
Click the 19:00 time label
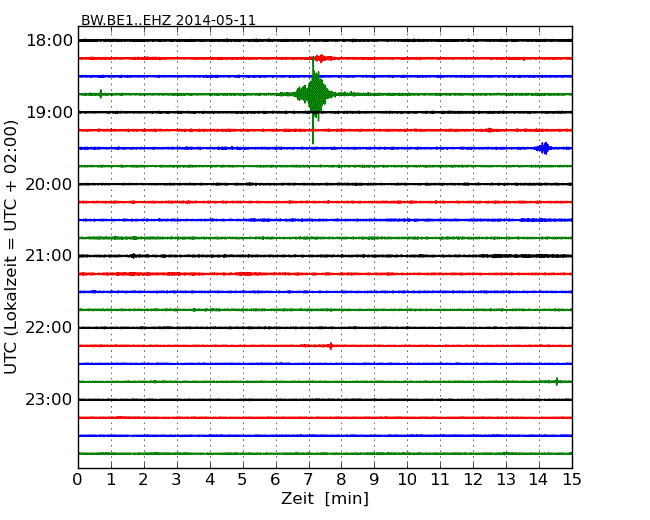pos(49,112)
